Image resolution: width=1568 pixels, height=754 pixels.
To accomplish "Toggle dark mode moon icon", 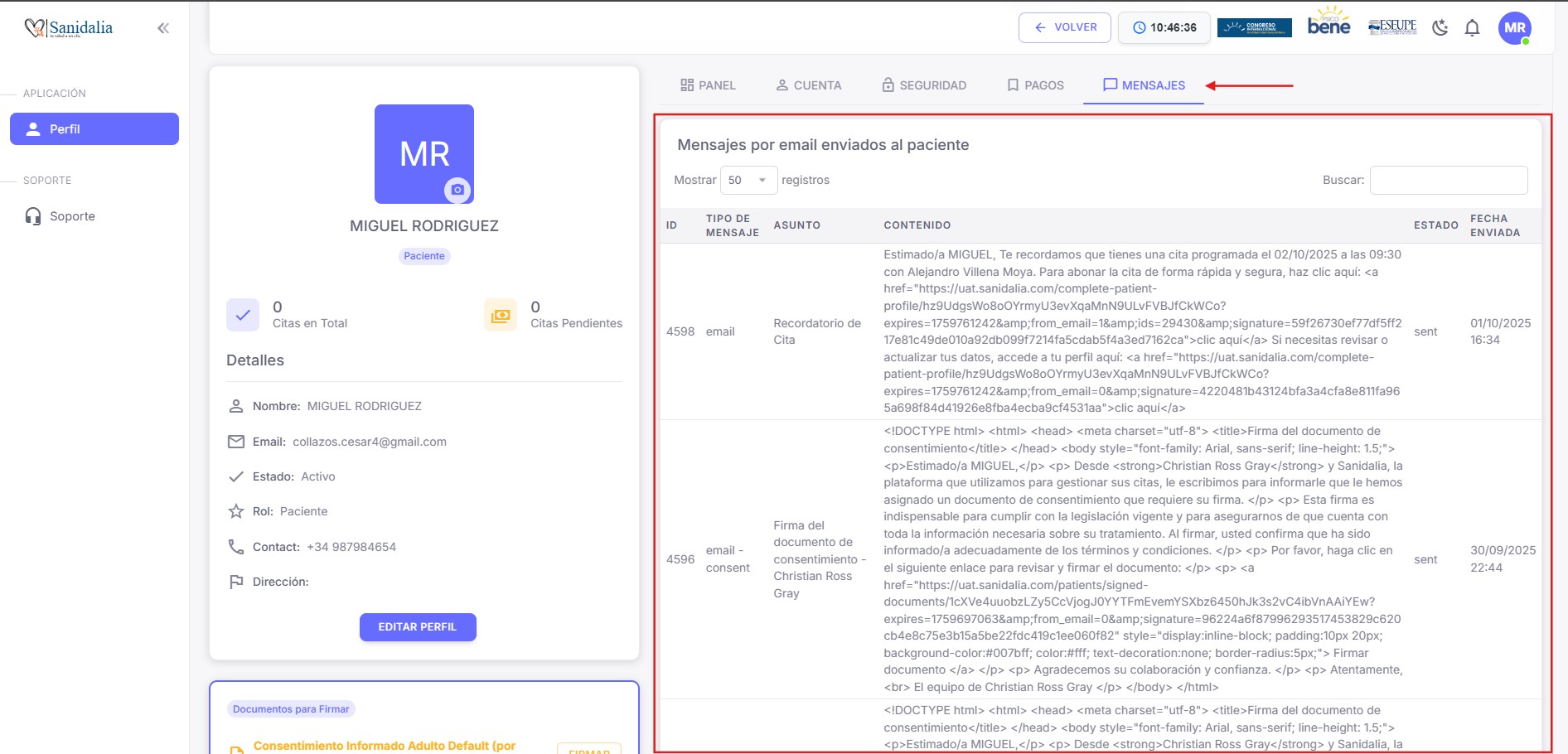I will [x=1440, y=27].
